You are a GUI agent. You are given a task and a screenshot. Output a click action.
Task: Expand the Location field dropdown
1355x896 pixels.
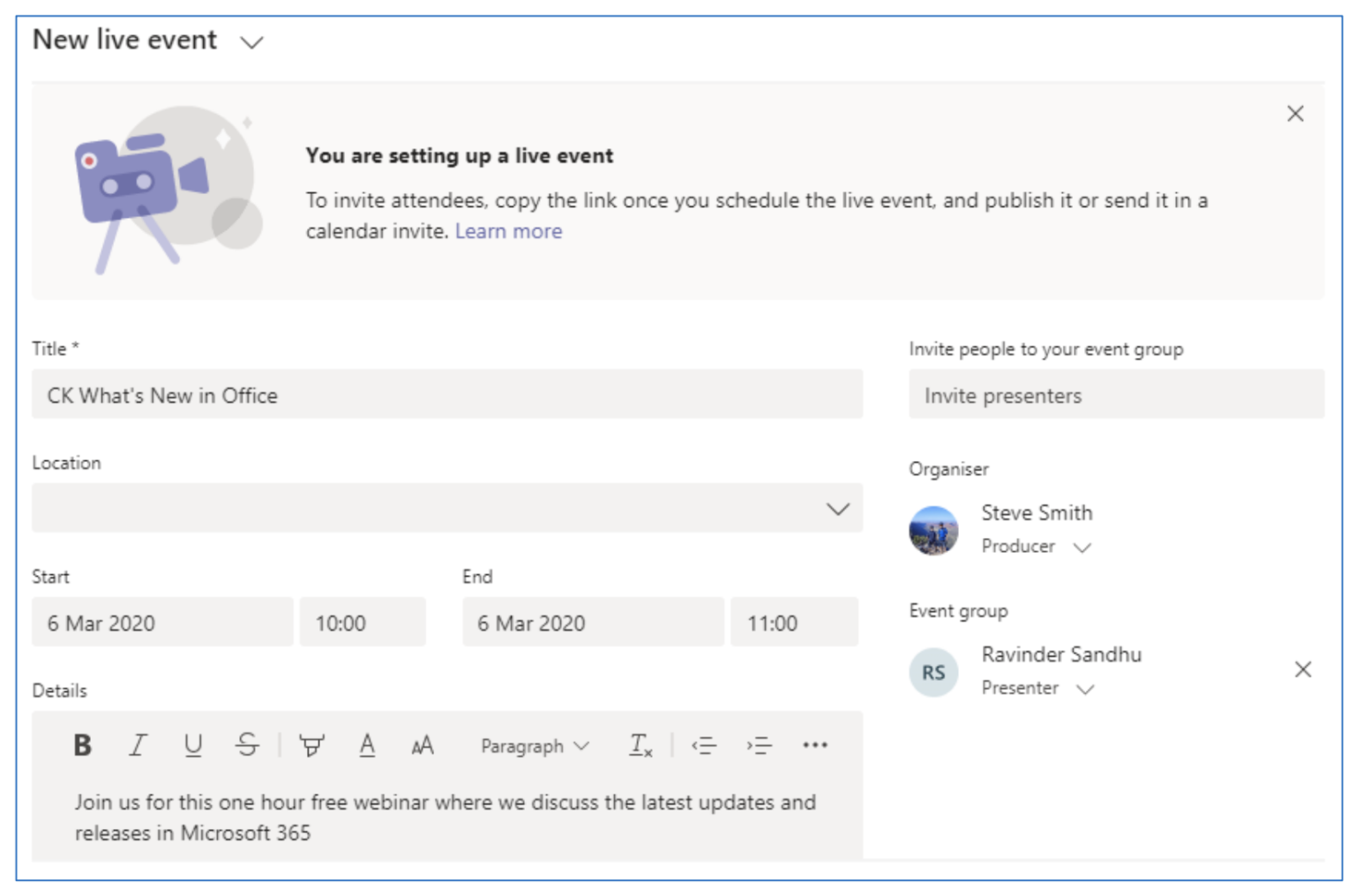point(836,508)
